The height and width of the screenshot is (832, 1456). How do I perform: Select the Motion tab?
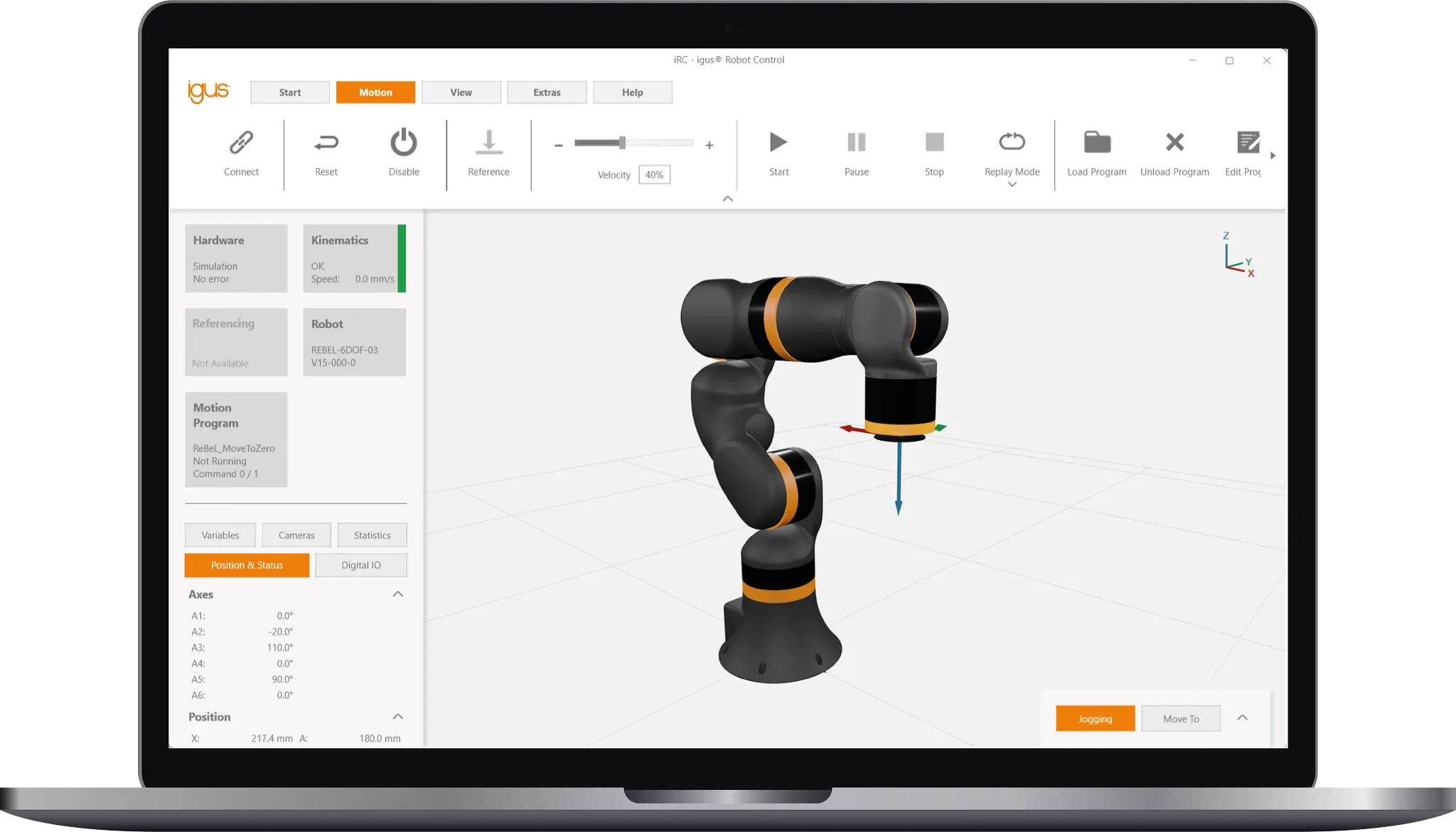click(x=375, y=92)
